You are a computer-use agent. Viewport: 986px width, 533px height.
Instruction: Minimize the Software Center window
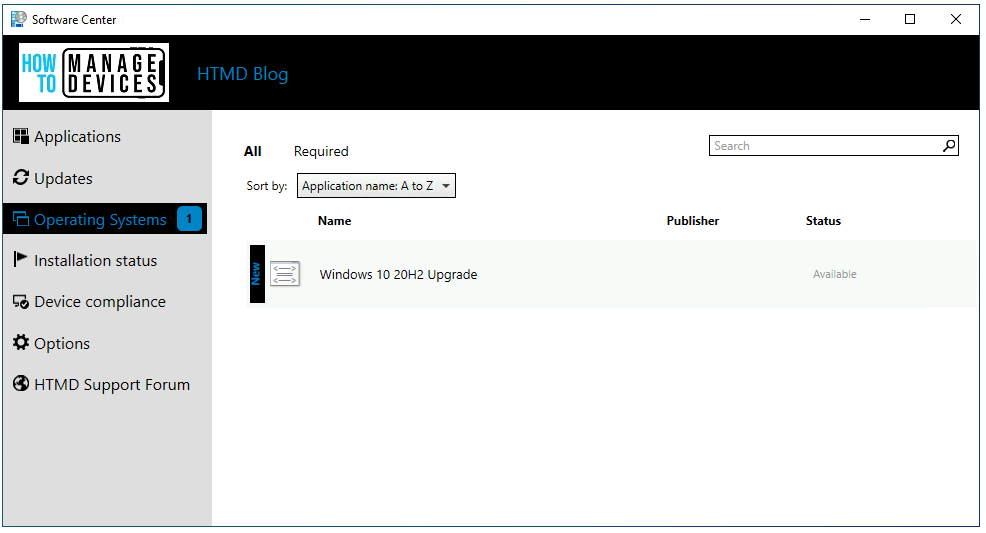[x=865, y=19]
